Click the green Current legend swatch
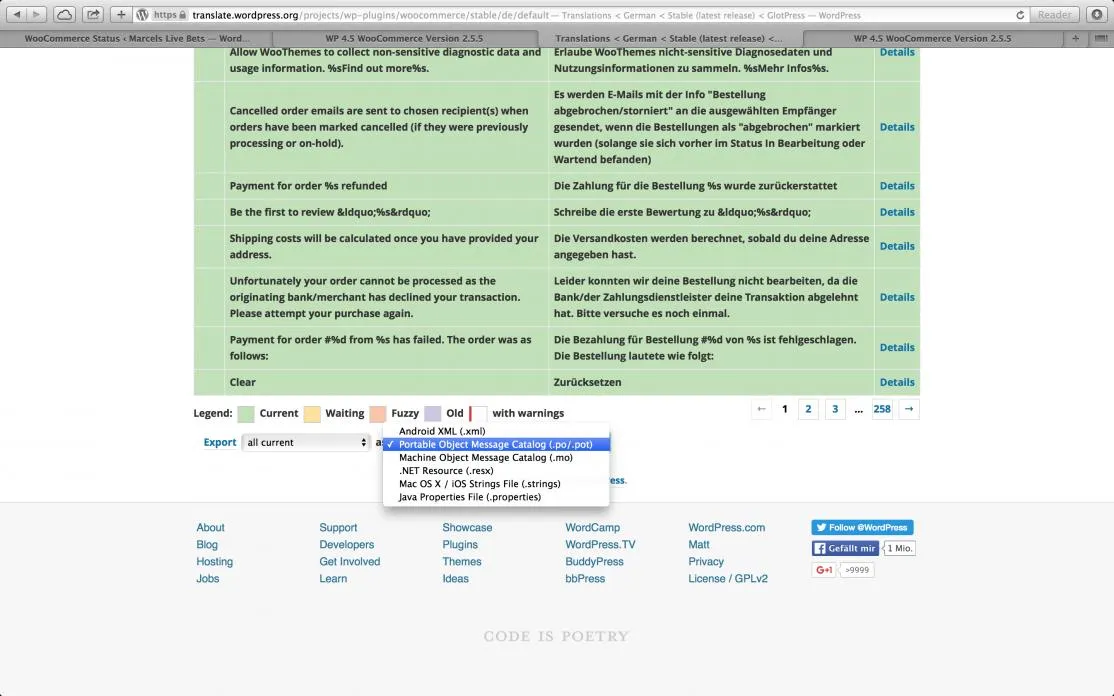 [246, 413]
